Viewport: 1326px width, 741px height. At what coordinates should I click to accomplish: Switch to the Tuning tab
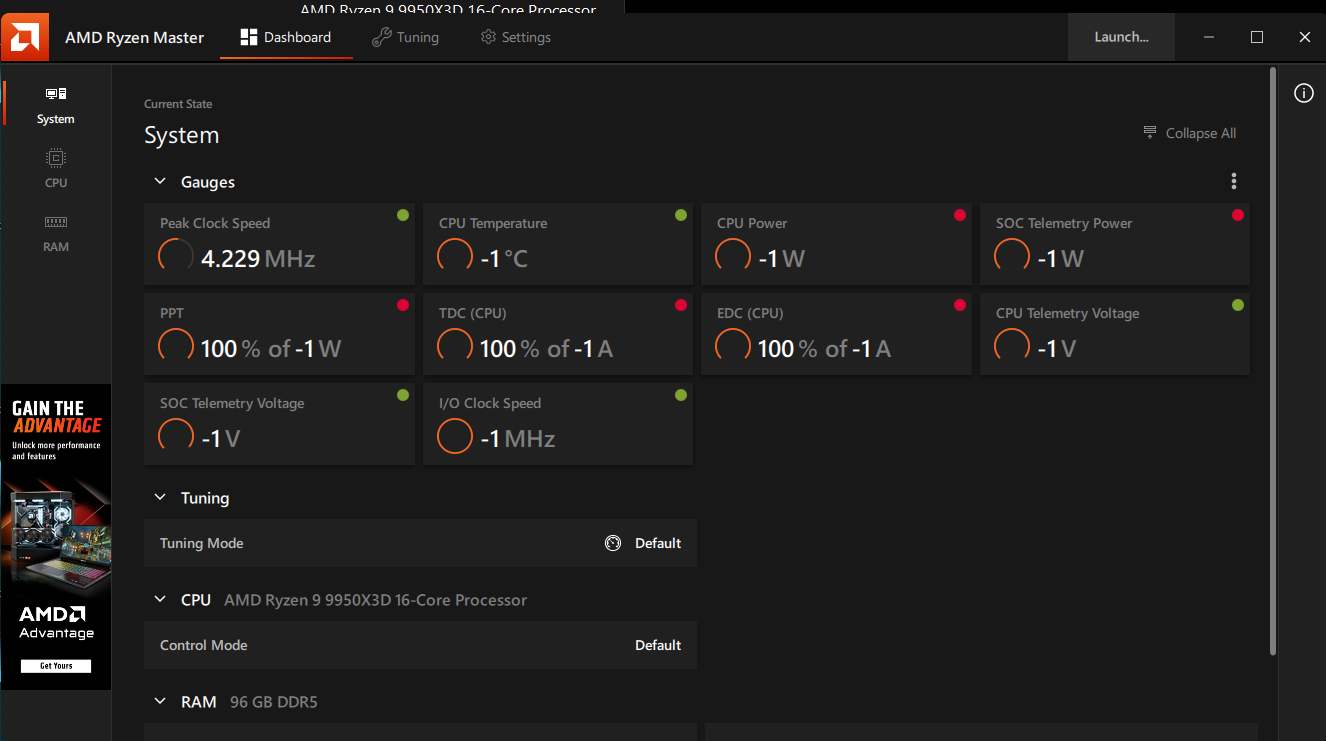405,37
